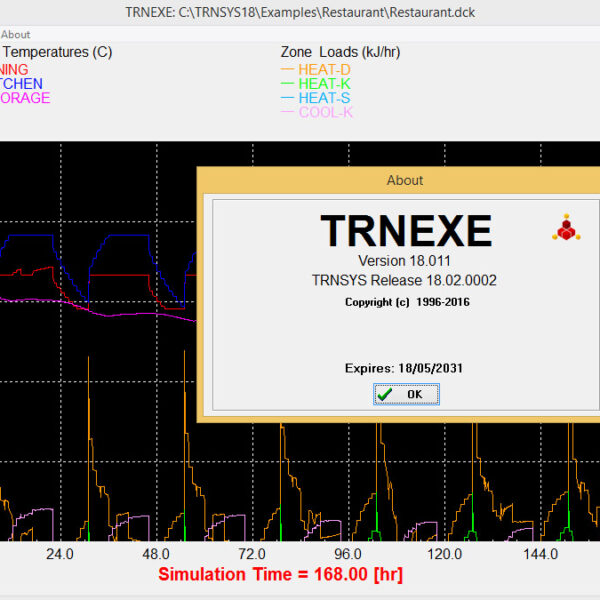This screenshot has width=600, height=600.
Task: Click the Copyright (c) 1996-2016 line
Action: coord(407,302)
